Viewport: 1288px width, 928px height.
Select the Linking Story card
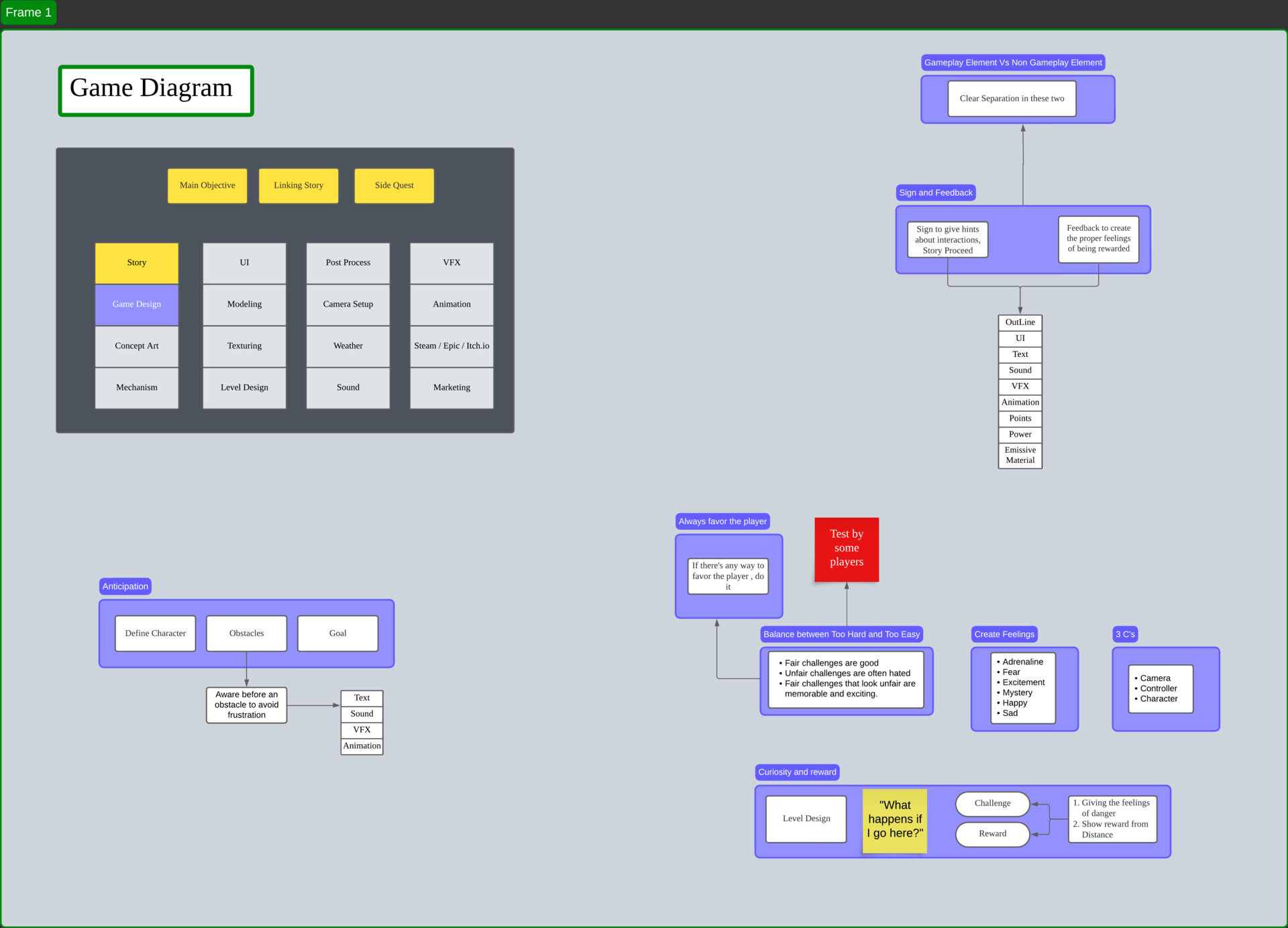(x=299, y=186)
